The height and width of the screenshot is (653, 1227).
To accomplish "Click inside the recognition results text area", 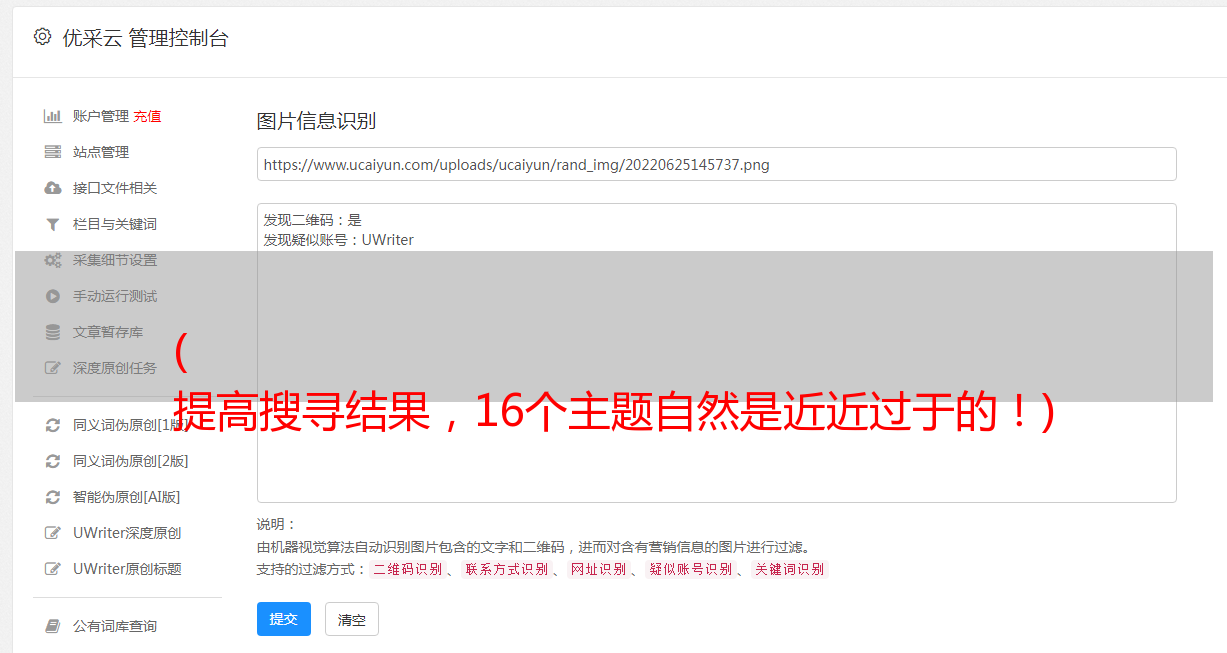I will [x=716, y=353].
